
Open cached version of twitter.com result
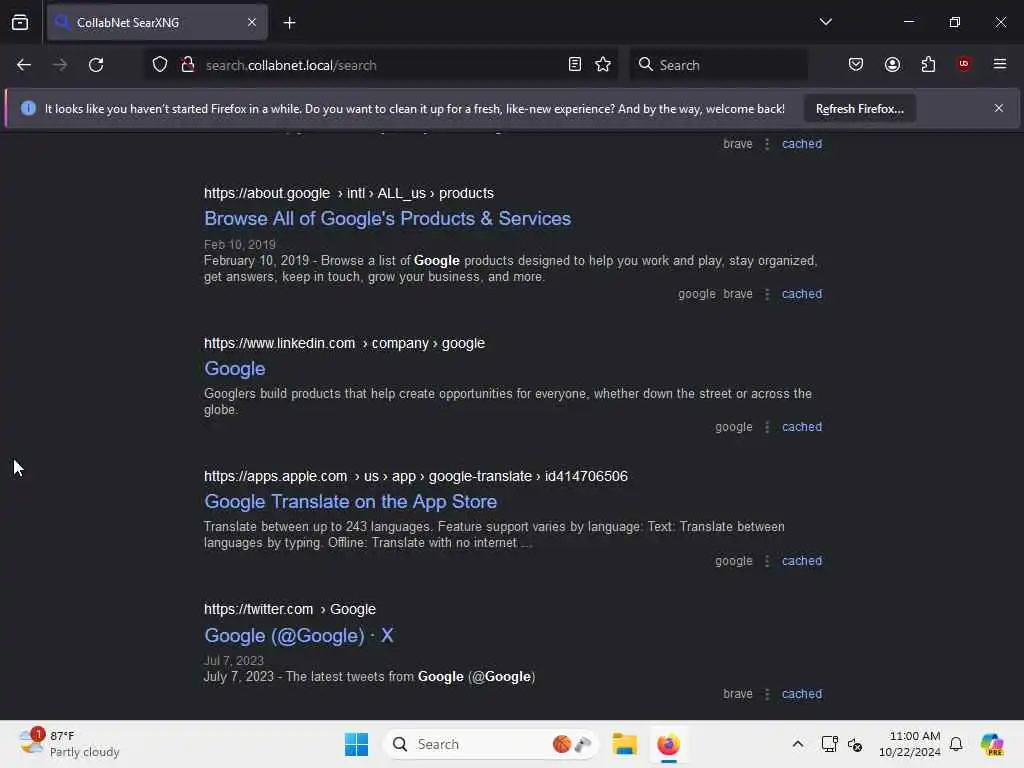pos(802,694)
